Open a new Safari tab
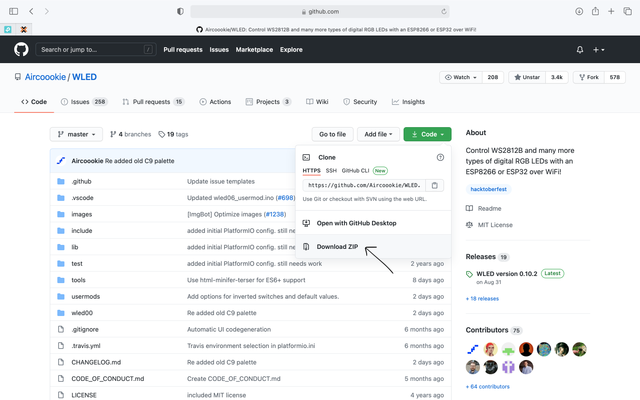640x400 pixels. point(611,11)
